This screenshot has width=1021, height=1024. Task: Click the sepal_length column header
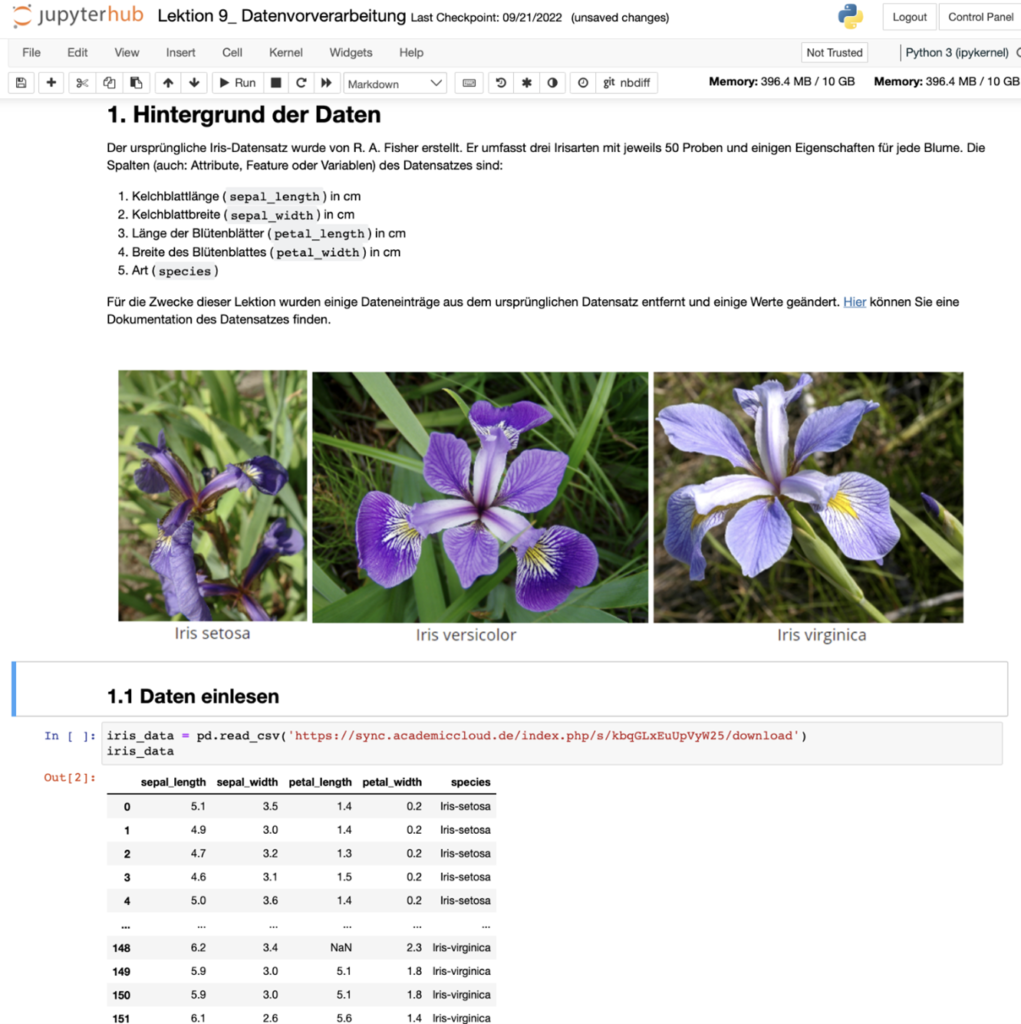(173, 782)
